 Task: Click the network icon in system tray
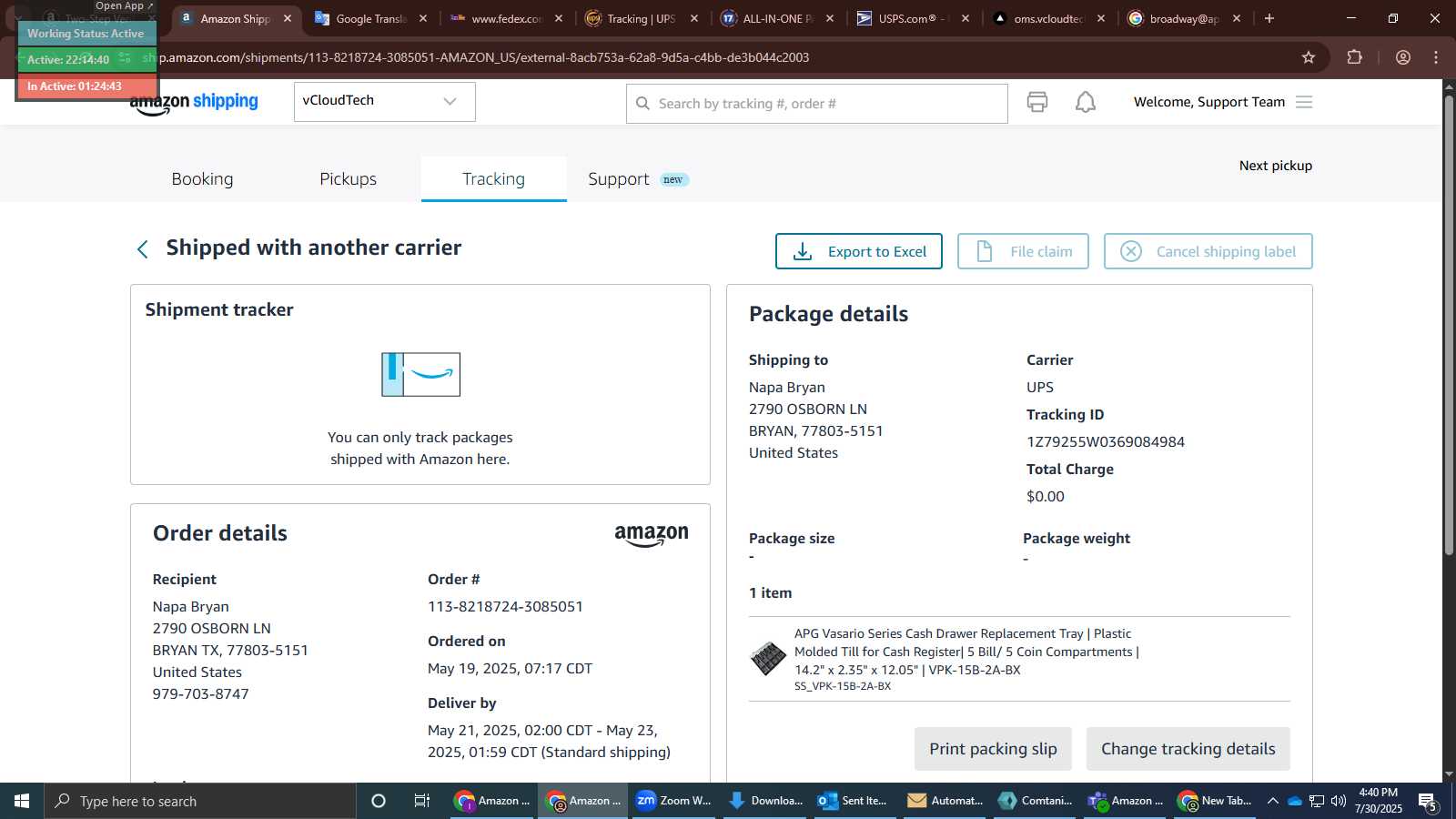coord(1317,801)
